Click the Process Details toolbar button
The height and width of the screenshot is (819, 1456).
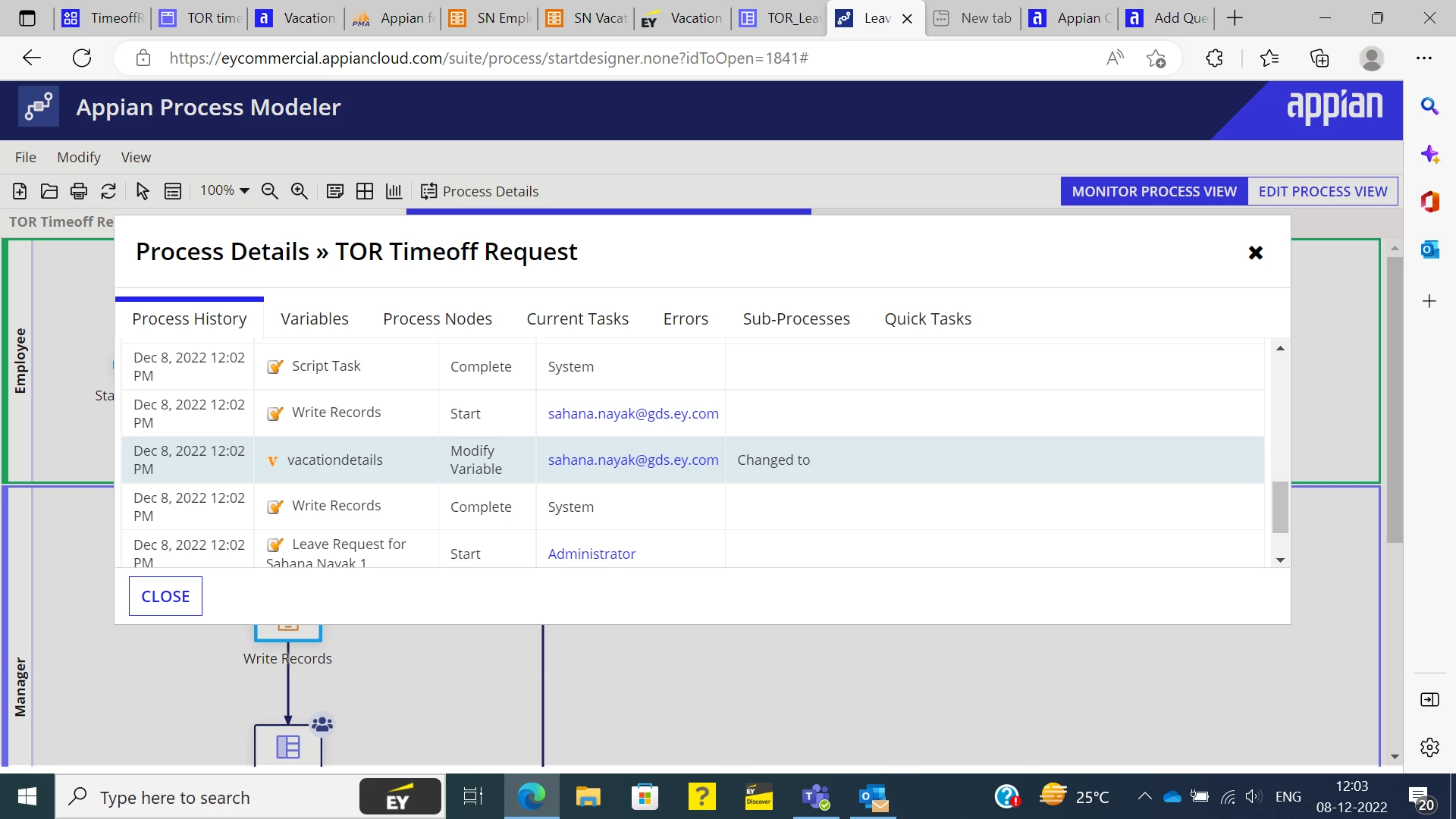479,191
